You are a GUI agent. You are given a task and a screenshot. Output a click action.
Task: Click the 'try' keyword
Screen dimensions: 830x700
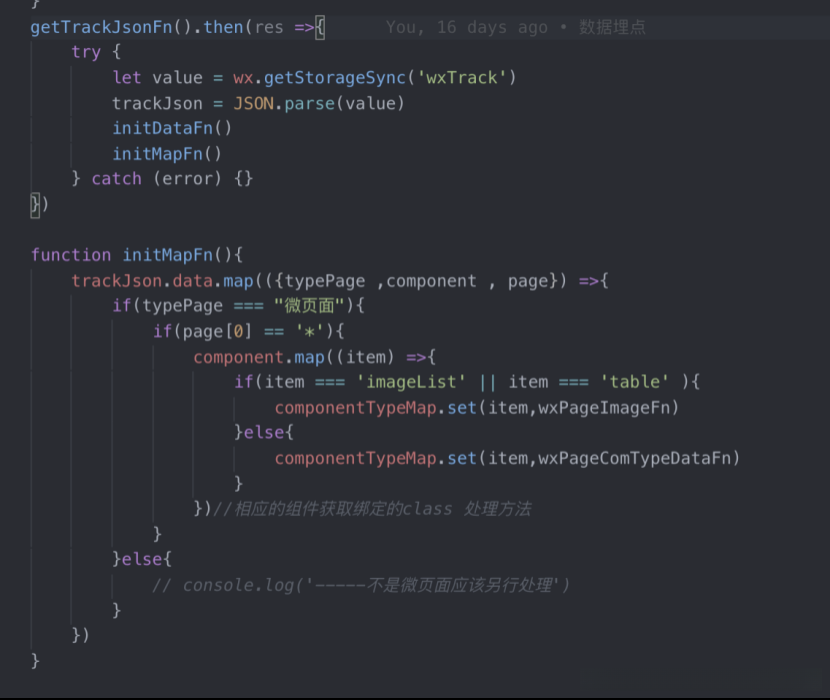pyautogui.click(x=86, y=52)
